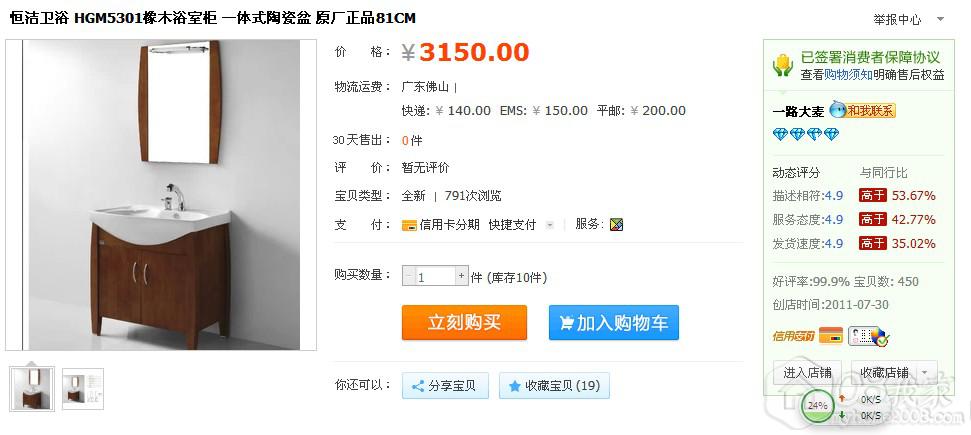
Task: Click the service badge icon after 服务
Action: pyautogui.click(x=616, y=225)
